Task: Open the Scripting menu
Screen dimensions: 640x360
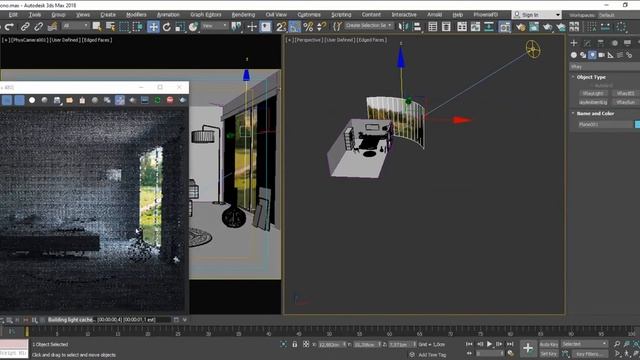Action: 341,15
